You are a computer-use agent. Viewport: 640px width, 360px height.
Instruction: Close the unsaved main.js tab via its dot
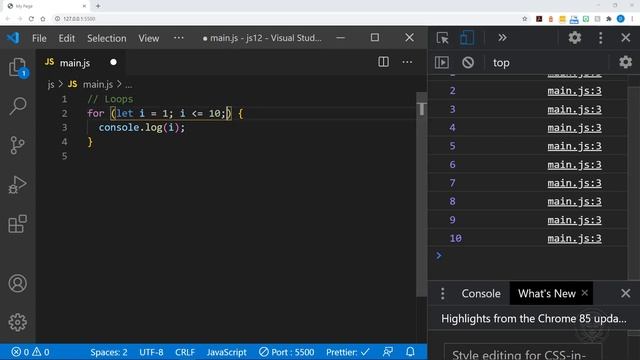[113, 62]
